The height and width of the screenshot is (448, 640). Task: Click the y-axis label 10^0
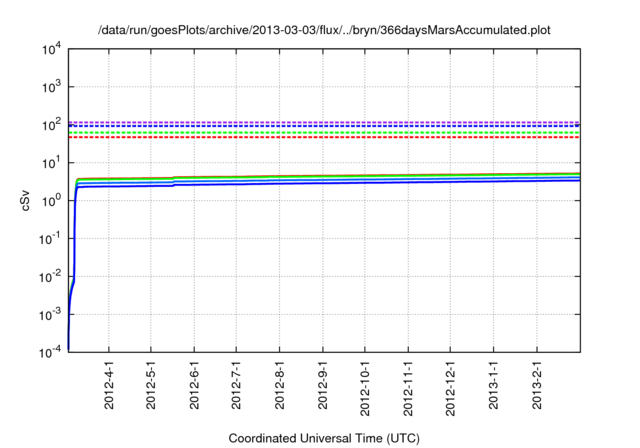tap(52, 200)
